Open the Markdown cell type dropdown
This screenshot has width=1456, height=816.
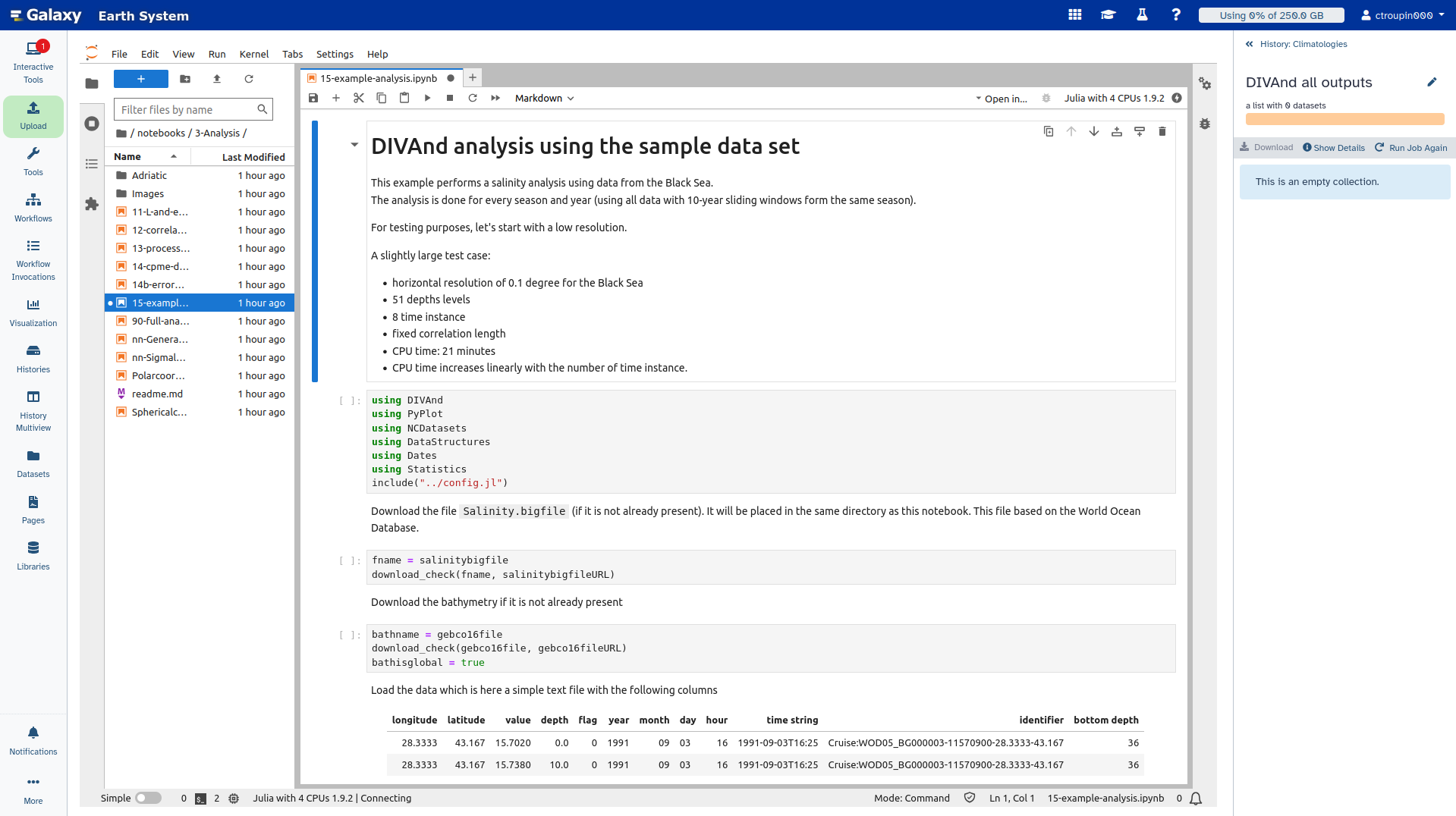pos(544,98)
